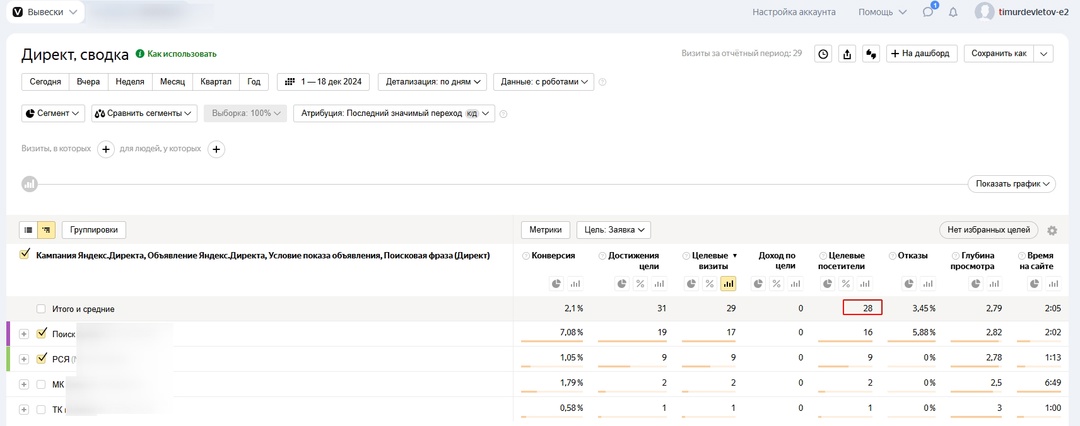Show percent values for Достижения цели column
Image resolution: width=1080 pixels, height=426 pixels.
(640, 283)
